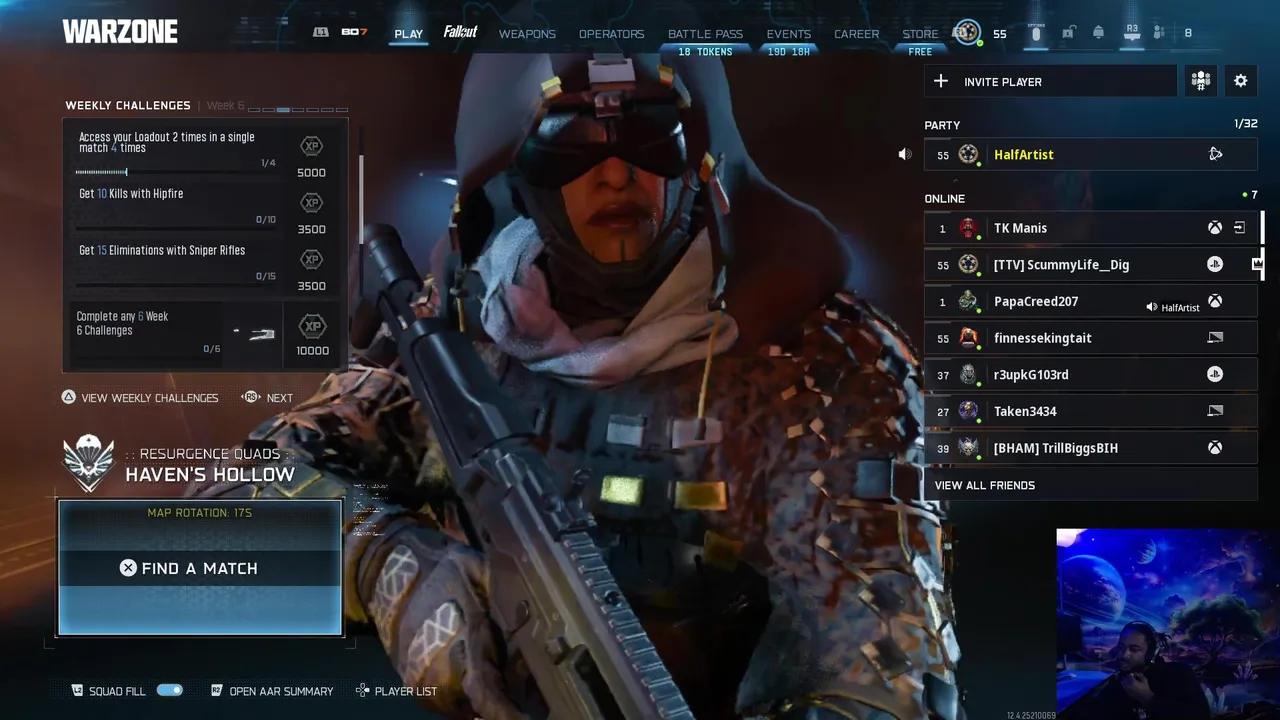Viewport: 1280px width, 720px height.
Task: Switch to the Weapons tab
Action: click(x=527, y=34)
